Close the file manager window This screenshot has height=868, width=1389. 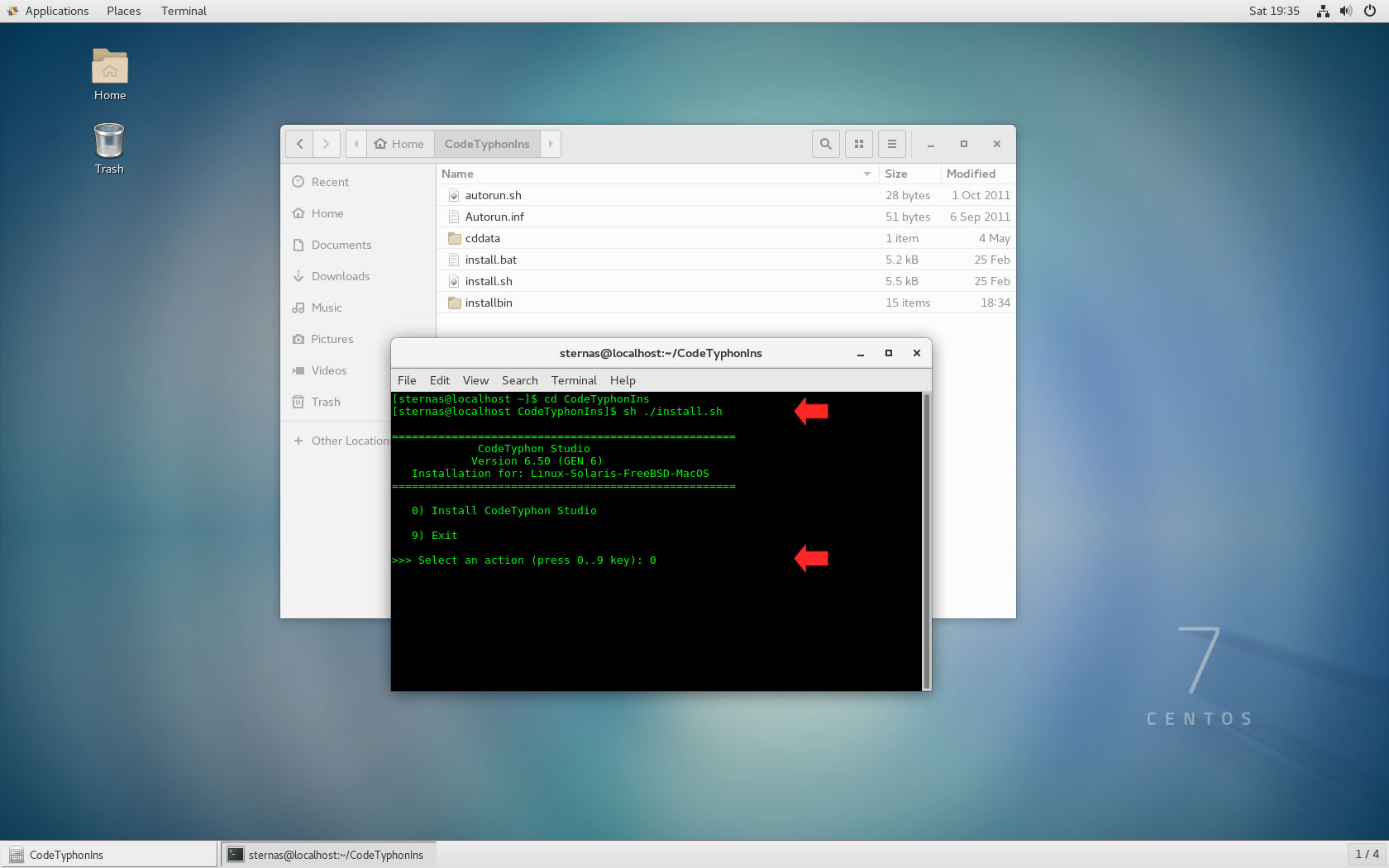pos(997,144)
